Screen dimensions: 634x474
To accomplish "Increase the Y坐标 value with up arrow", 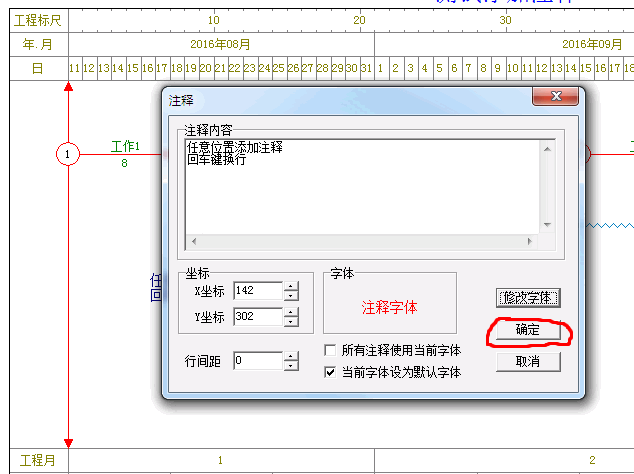I will (291, 312).
